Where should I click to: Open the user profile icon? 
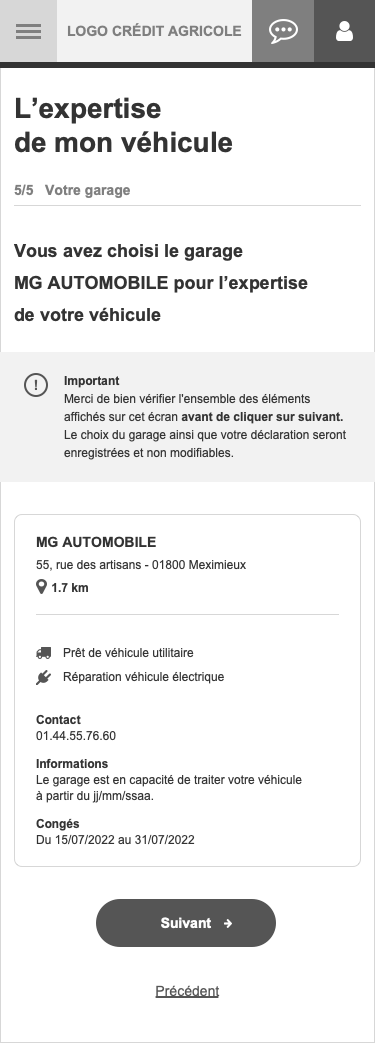[344, 31]
